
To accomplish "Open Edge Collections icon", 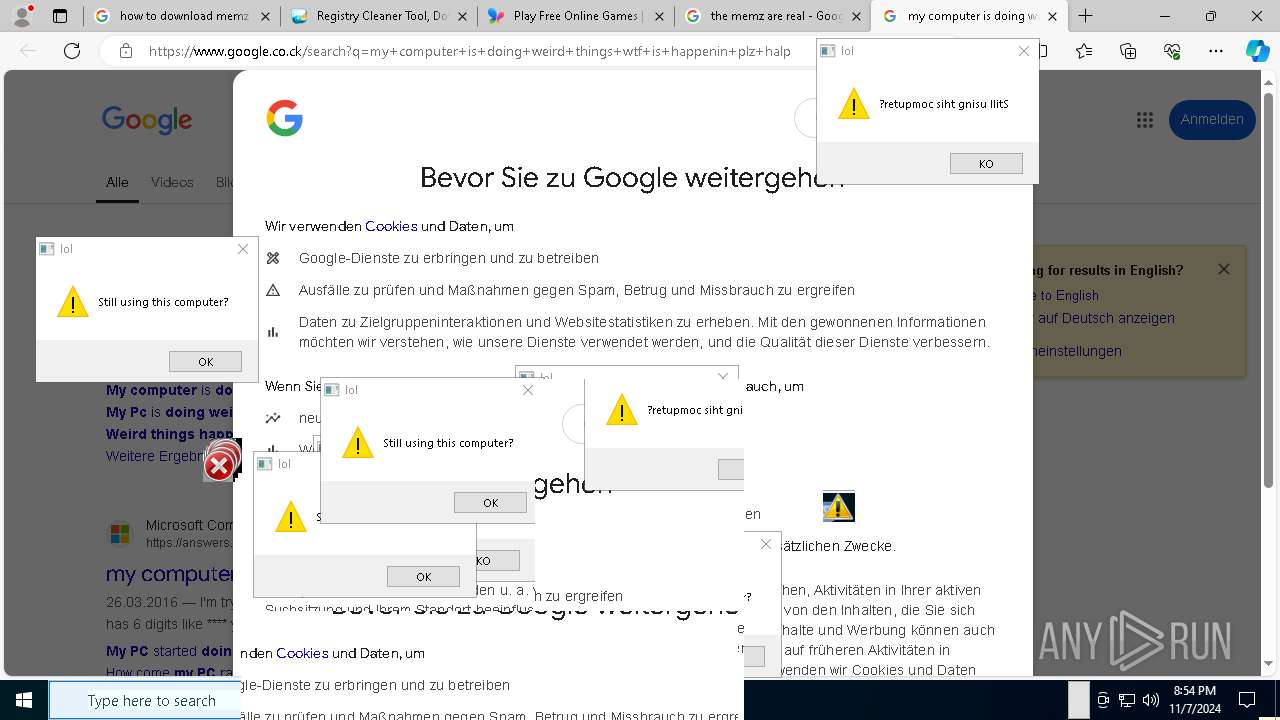I will [x=1128, y=51].
